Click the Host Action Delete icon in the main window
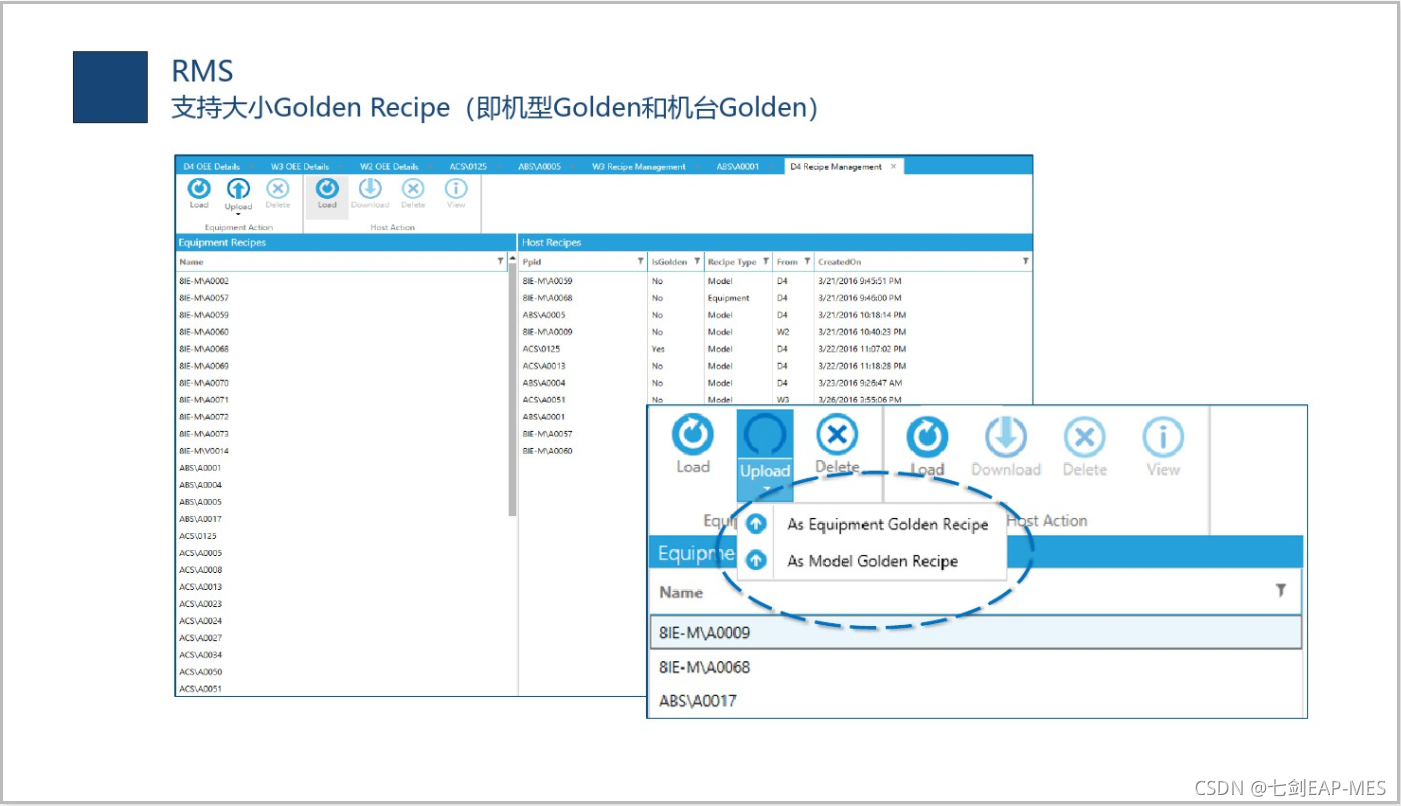1401x806 pixels. [413, 188]
